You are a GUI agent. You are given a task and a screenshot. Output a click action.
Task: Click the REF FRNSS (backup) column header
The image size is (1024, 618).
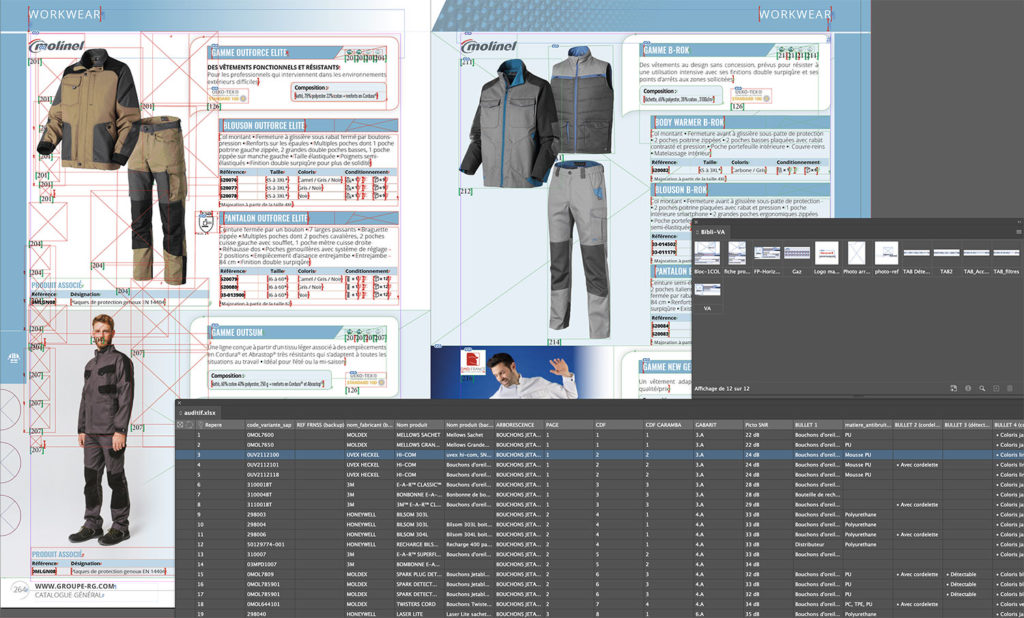(x=320, y=425)
